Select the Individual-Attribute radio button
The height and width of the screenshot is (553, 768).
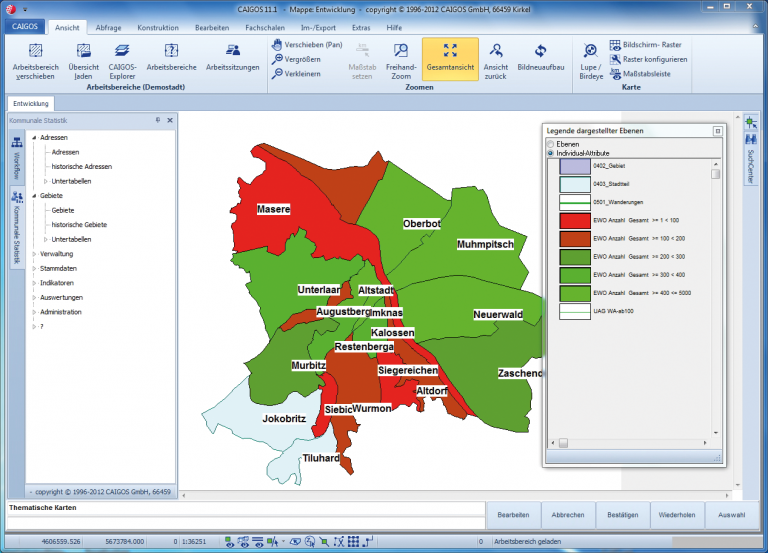[549, 153]
